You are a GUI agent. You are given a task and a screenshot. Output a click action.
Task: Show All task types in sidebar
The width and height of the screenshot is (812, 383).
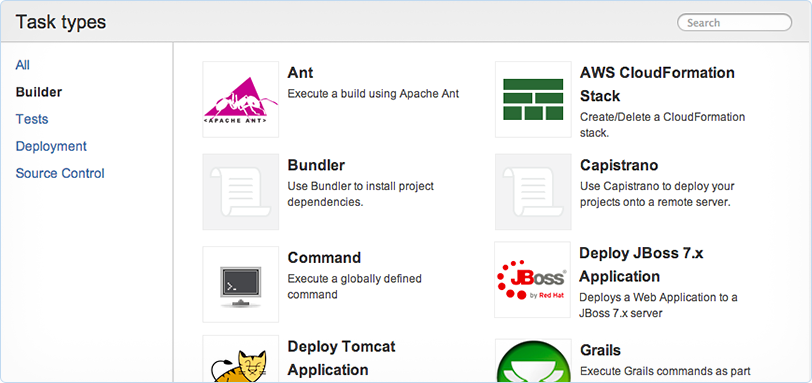pyautogui.click(x=23, y=65)
